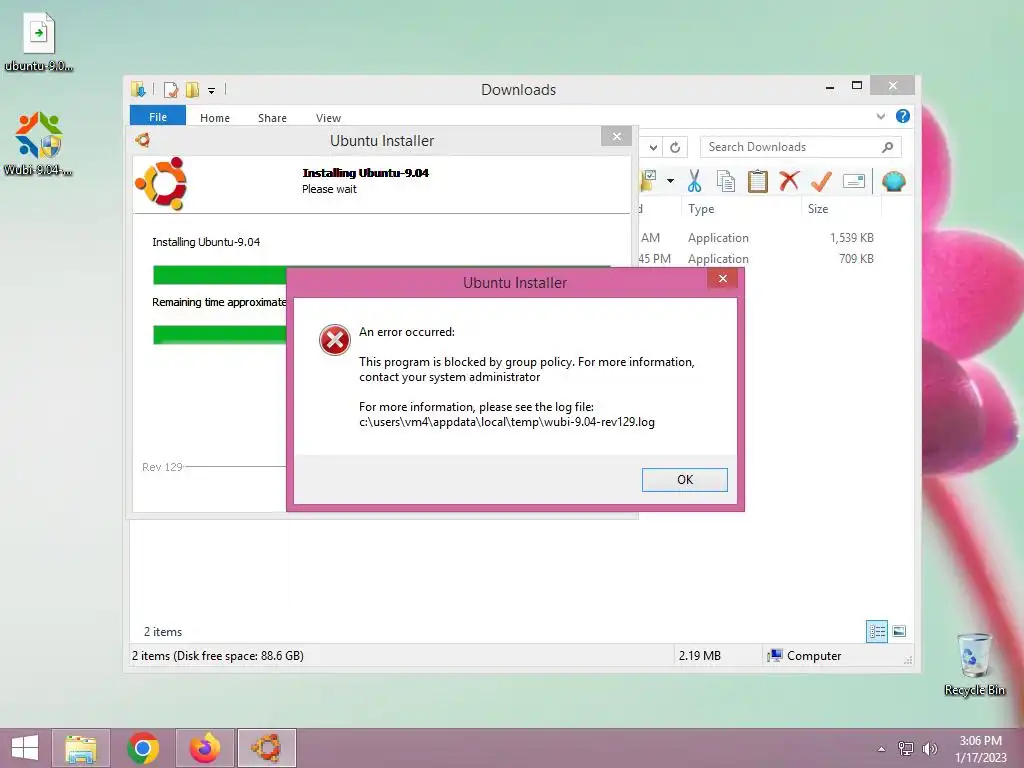Click the red error icon in the dialog
1024x768 pixels.
click(x=334, y=340)
